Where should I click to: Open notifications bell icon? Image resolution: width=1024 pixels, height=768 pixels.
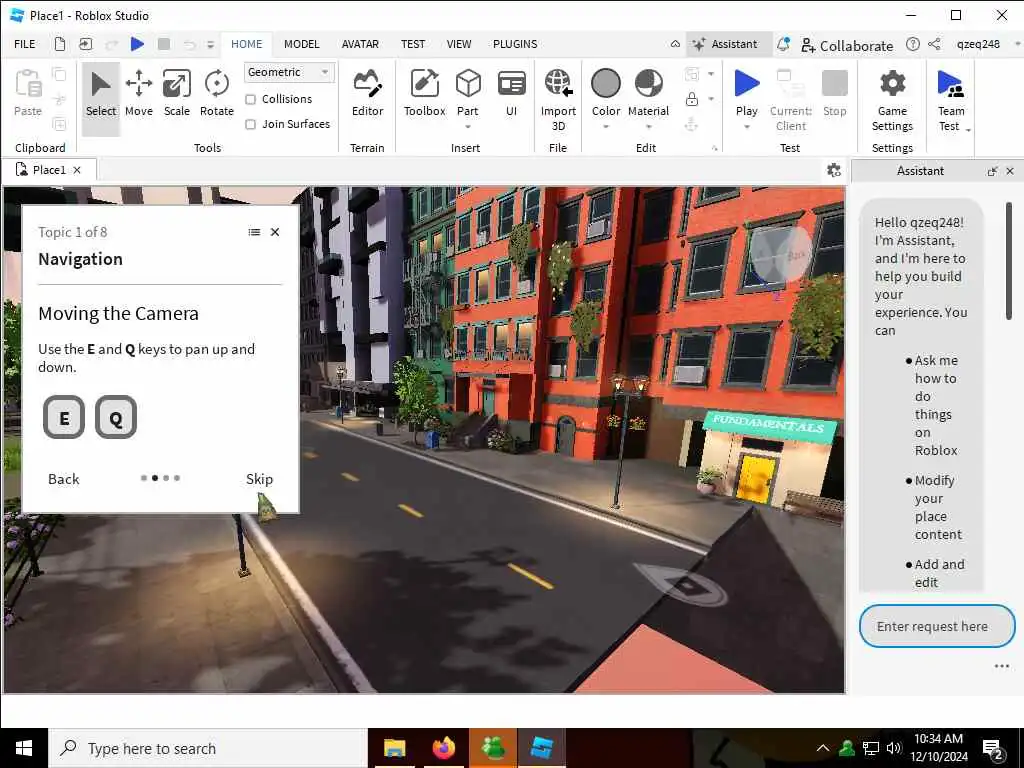click(x=783, y=44)
